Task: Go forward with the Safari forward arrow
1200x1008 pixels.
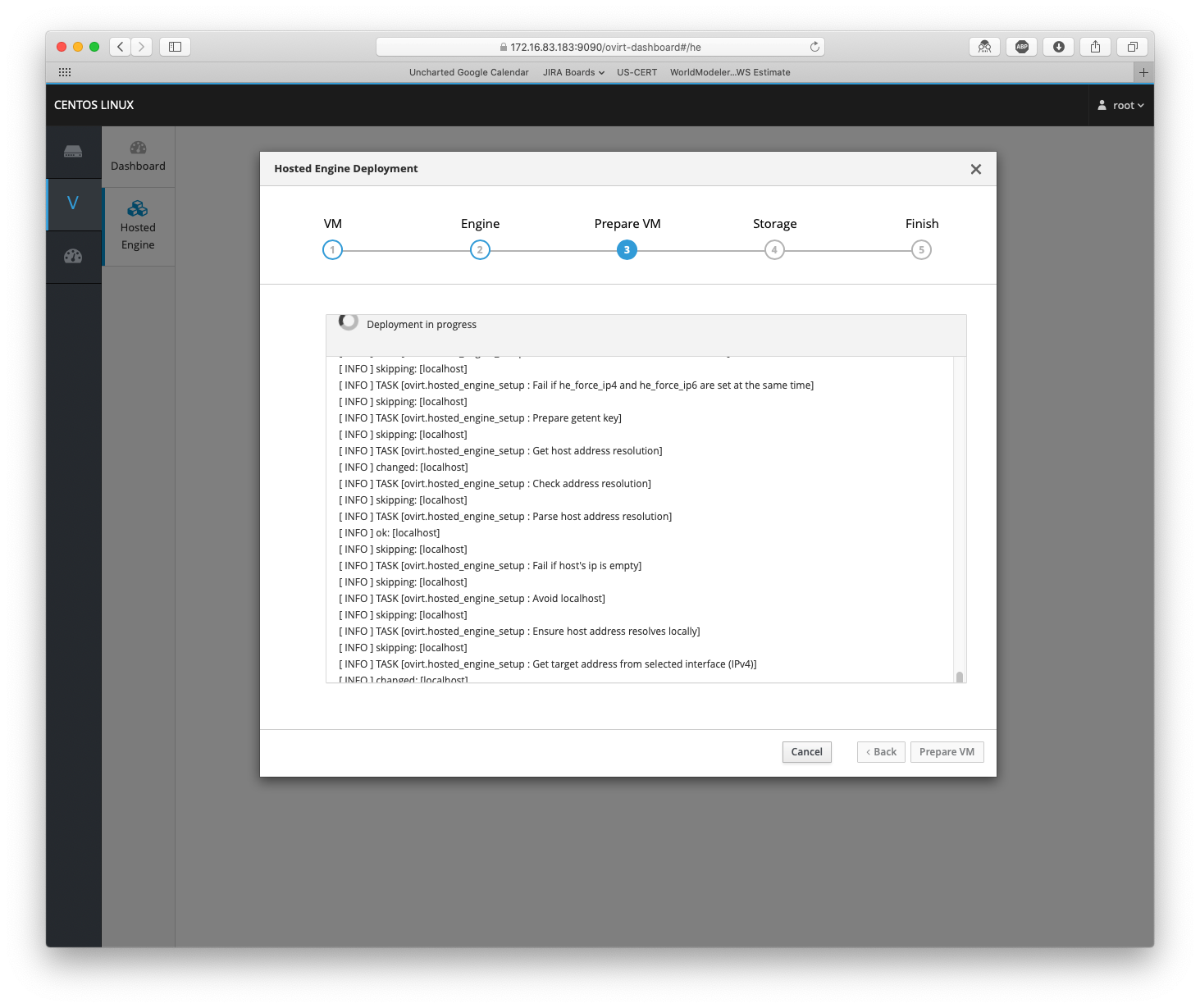Action: tap(142, 47)
